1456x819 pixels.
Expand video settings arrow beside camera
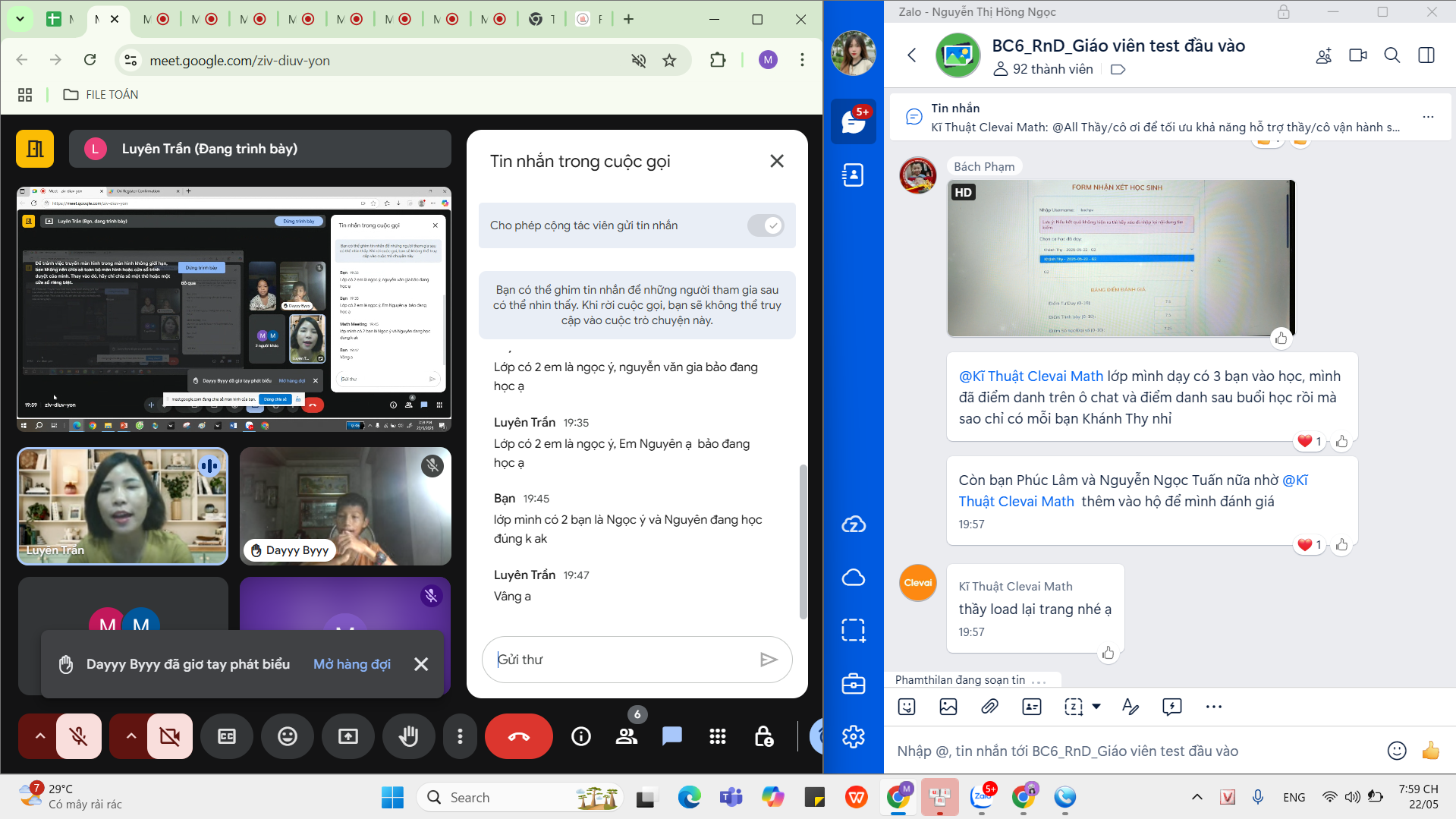131,736
